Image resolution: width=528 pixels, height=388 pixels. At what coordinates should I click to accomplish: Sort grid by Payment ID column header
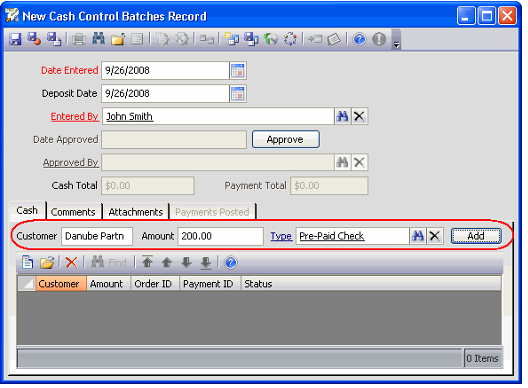pos(210,284)
